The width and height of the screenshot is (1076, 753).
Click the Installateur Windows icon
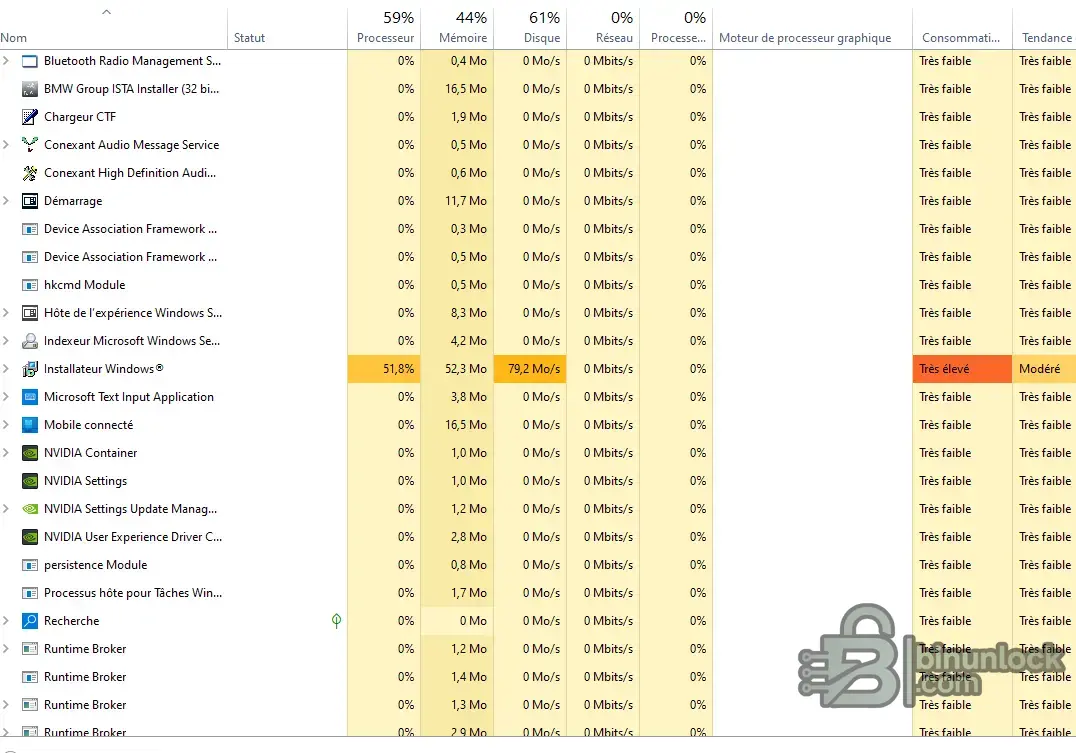[30, 369]
